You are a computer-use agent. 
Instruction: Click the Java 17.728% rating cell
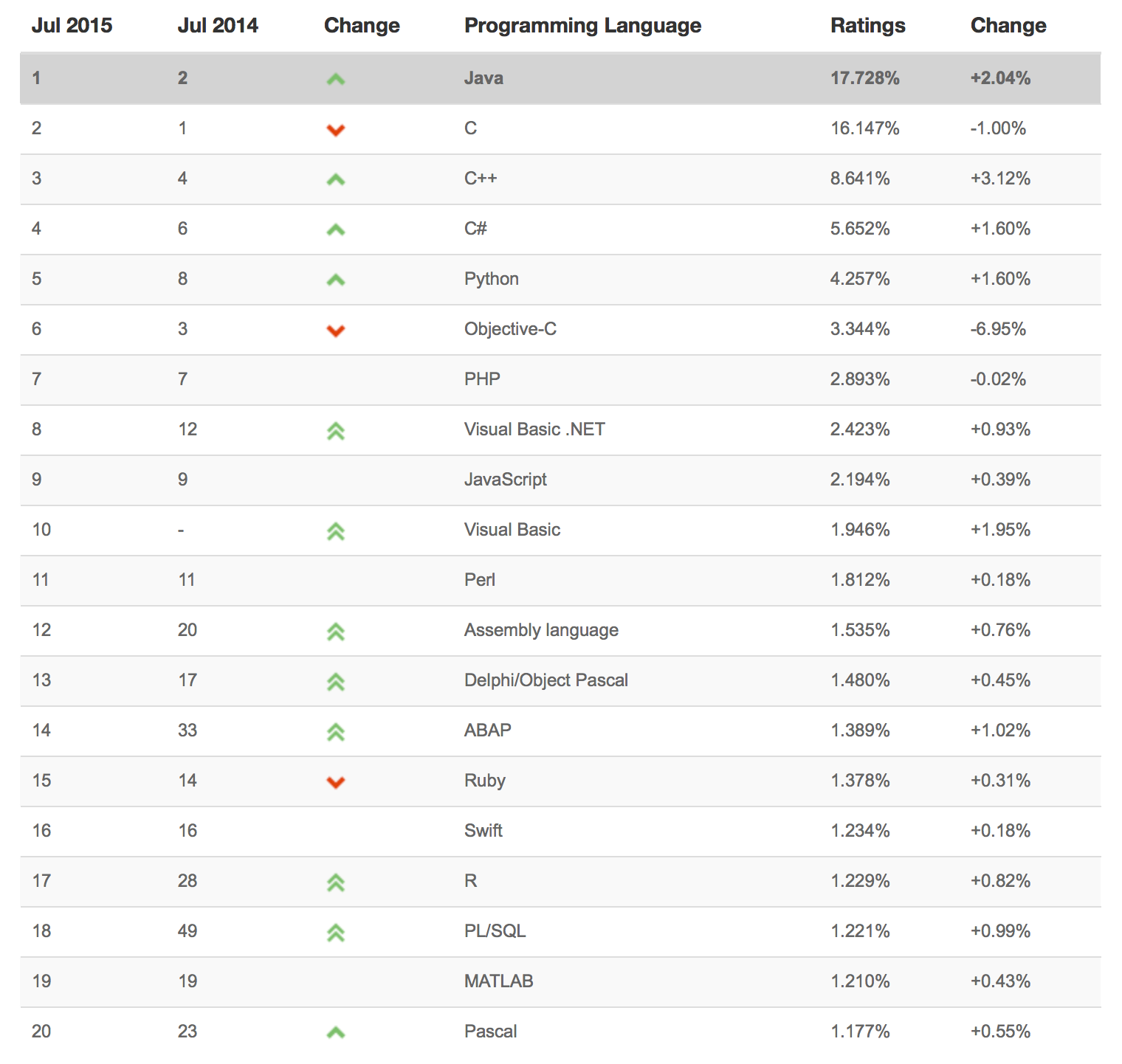865,78
